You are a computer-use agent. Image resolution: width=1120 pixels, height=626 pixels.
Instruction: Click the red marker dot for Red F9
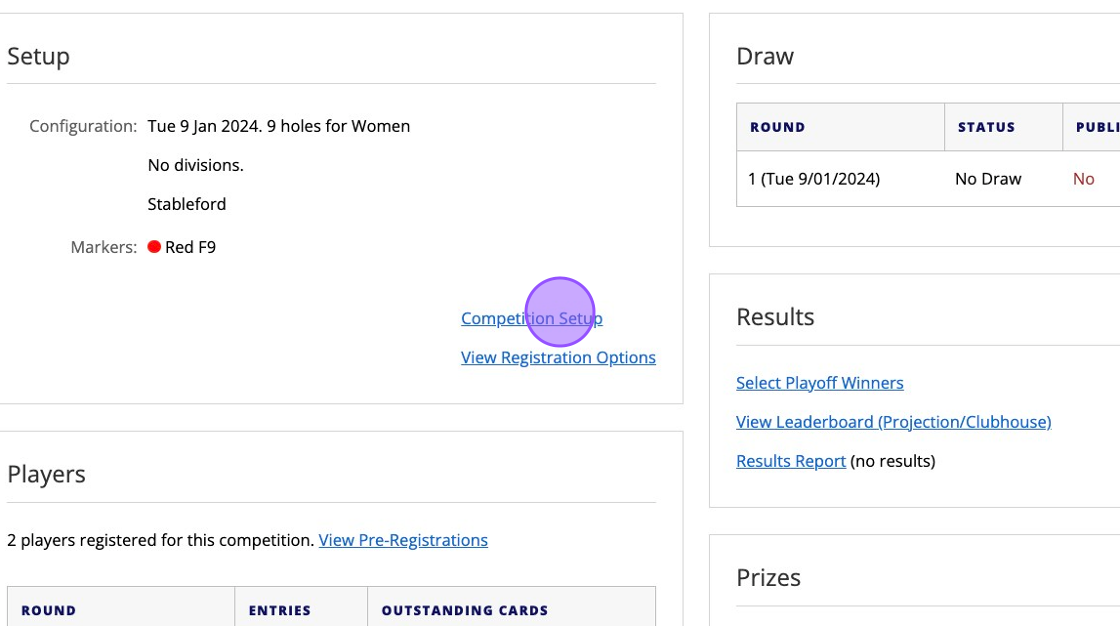[x=154, y=247]
